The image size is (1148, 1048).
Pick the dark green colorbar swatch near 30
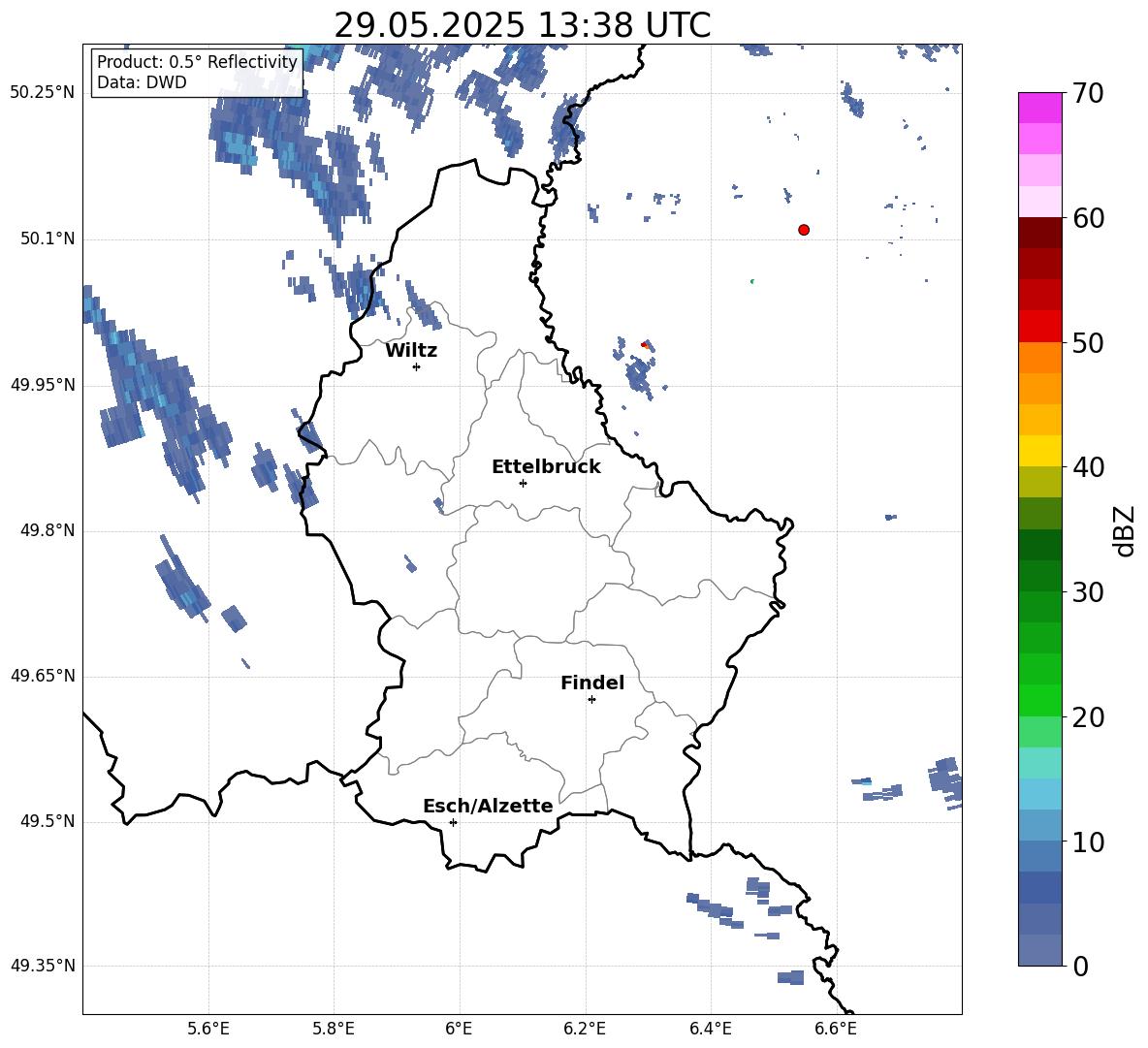point(1039,576)
